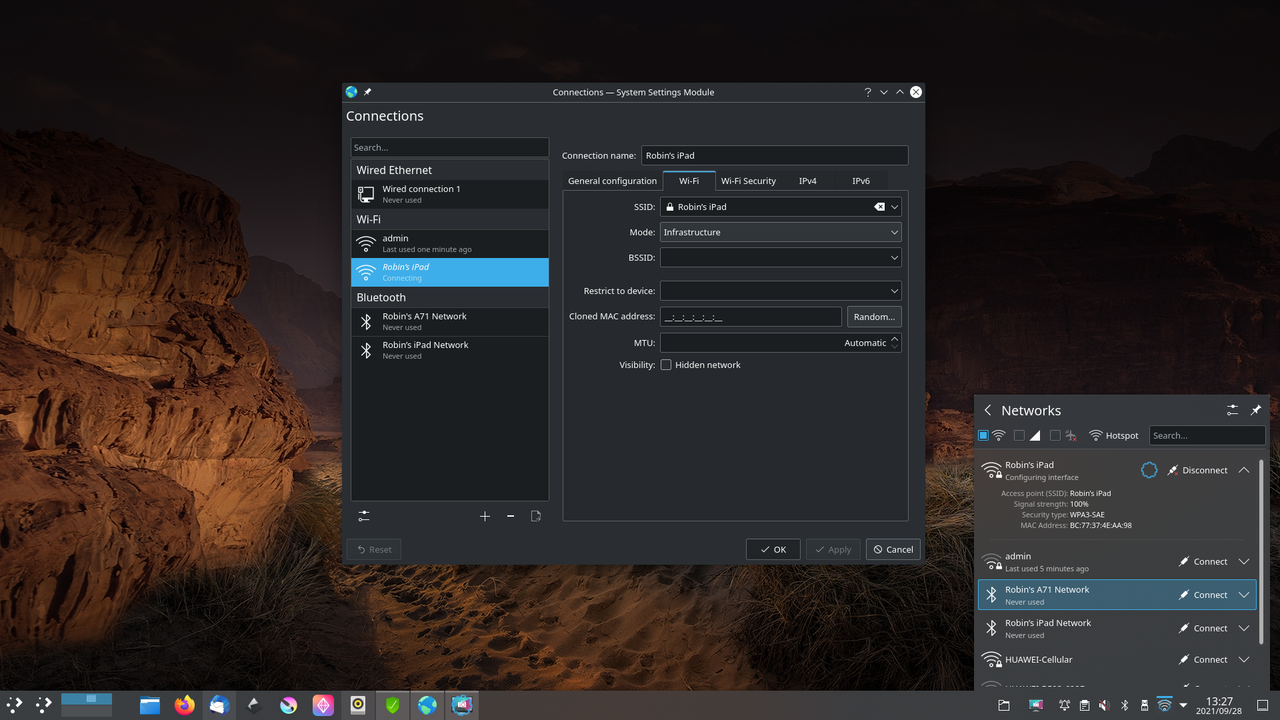Generate a Random cloned MAC address
This screenshot has width=1280, height=720.
point(874,316)
